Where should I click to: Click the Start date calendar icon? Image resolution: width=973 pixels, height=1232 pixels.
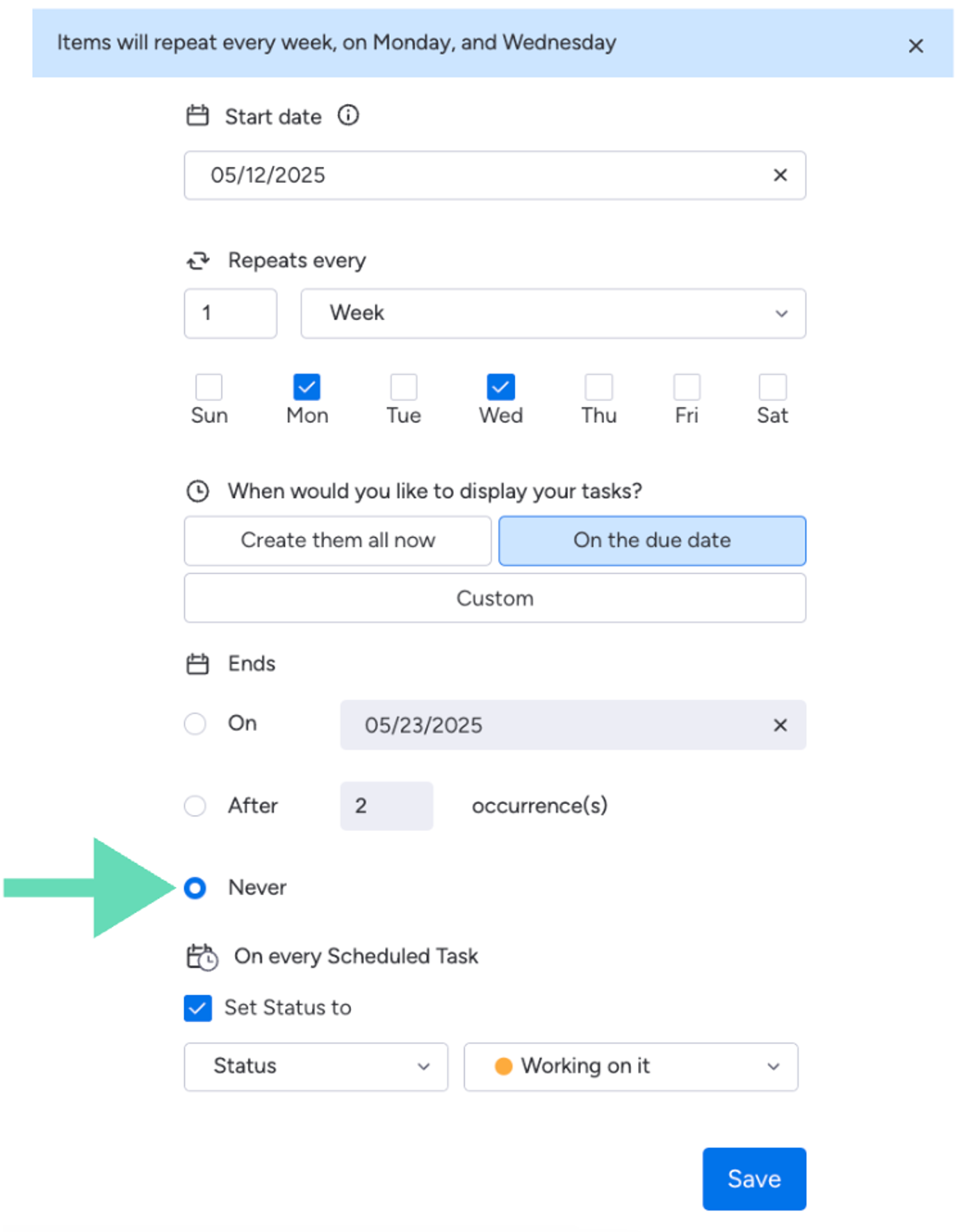(197, 115)
